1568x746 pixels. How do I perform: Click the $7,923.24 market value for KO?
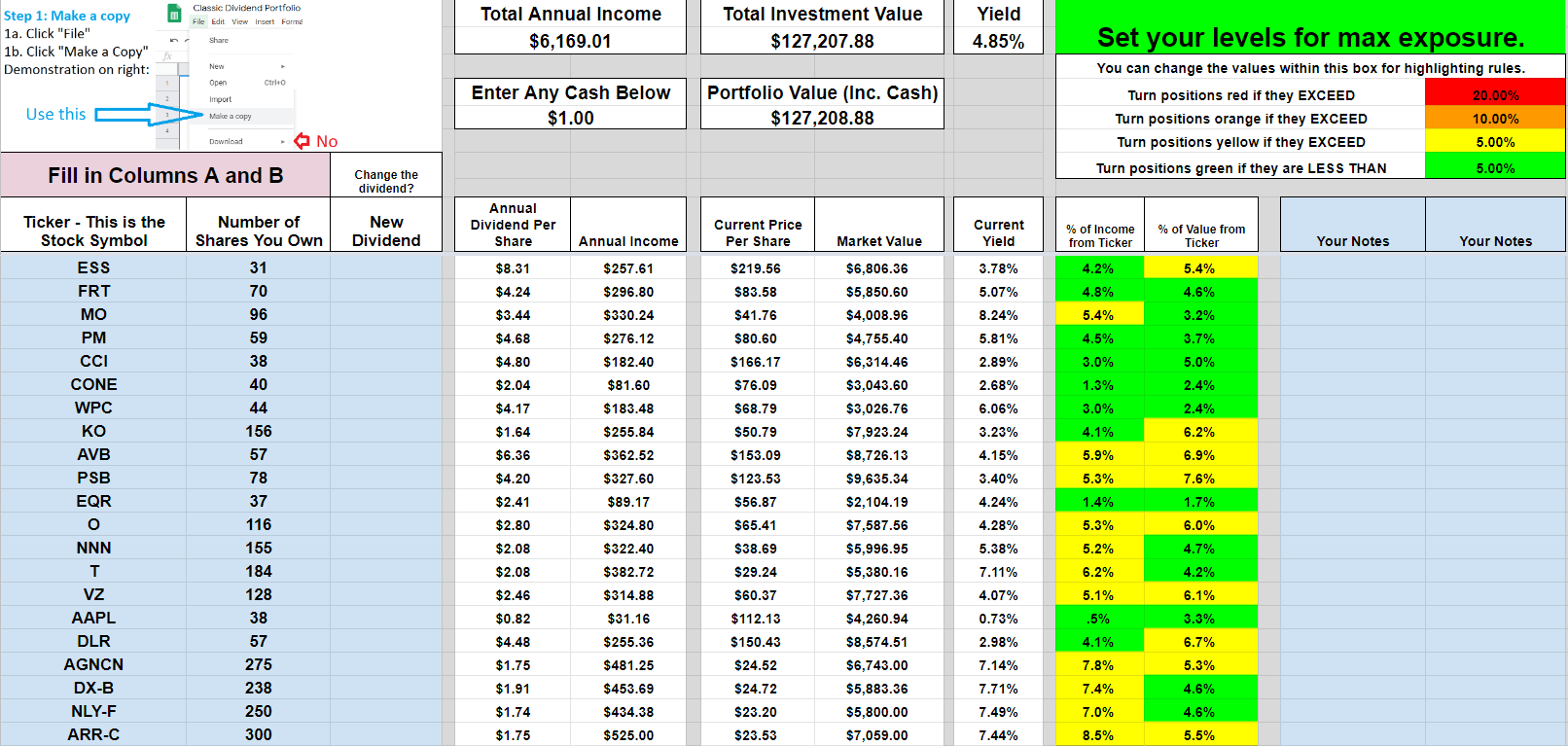point(879,432)
